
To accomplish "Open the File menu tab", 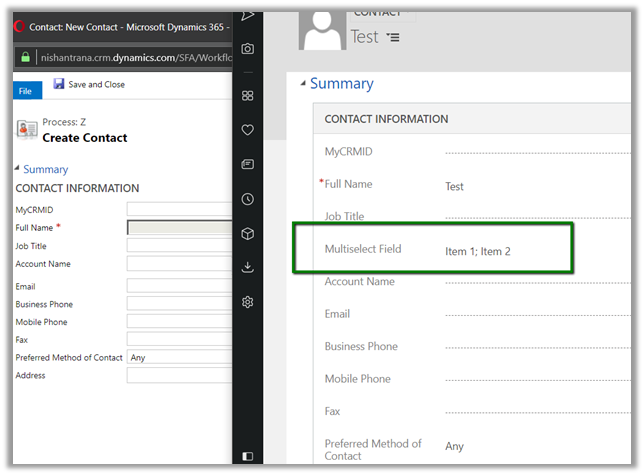I will pos(26,90).
